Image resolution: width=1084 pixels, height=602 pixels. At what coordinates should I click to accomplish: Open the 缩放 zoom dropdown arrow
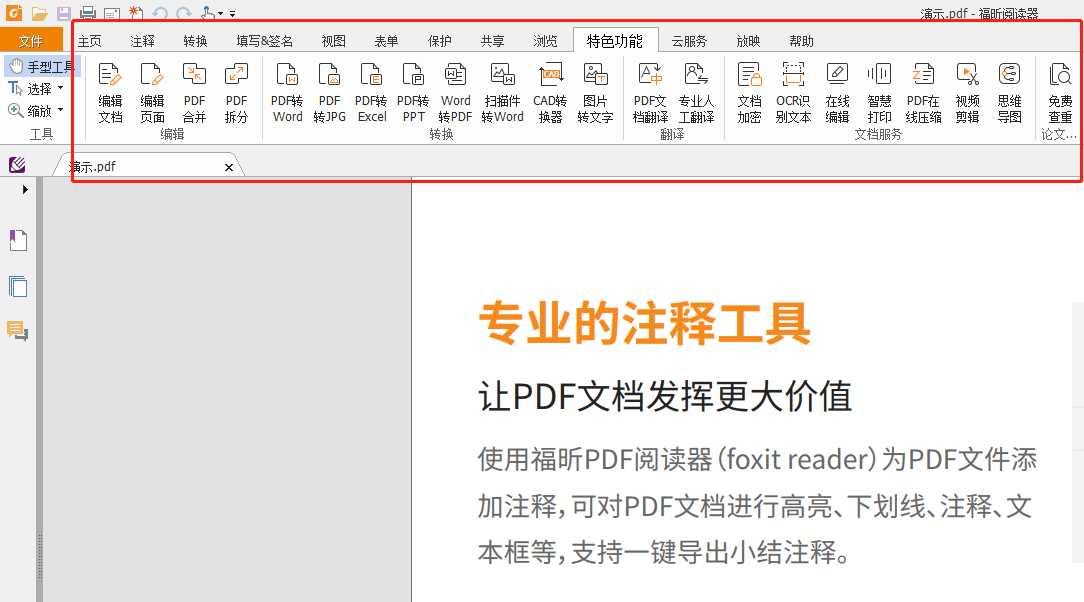pyautogui.click(x=61, y=111)
